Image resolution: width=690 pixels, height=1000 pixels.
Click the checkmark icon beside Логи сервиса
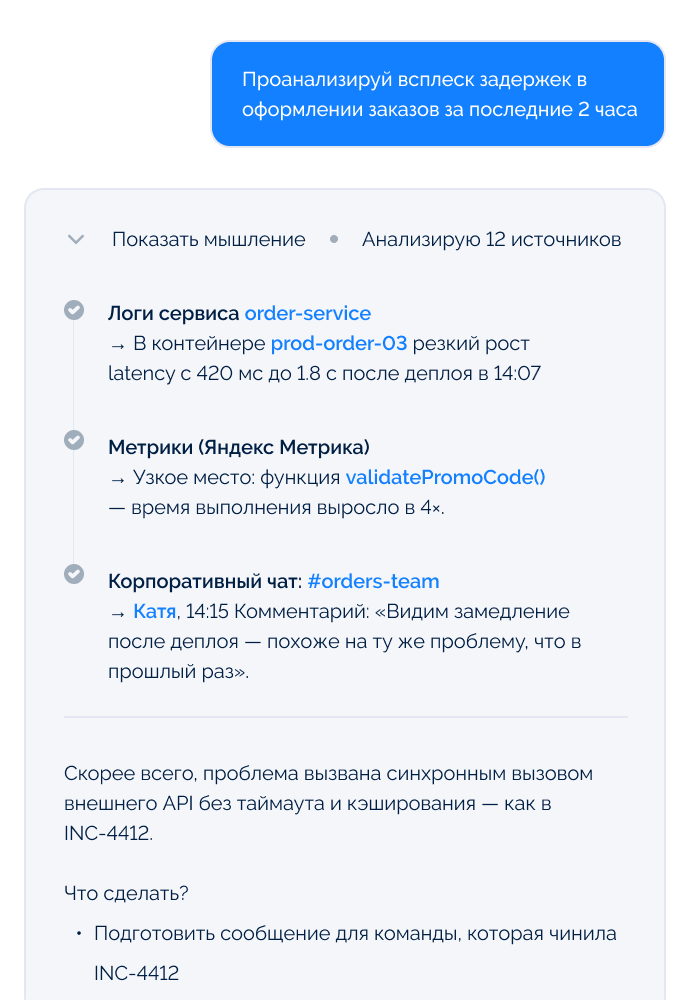(74, 310)
